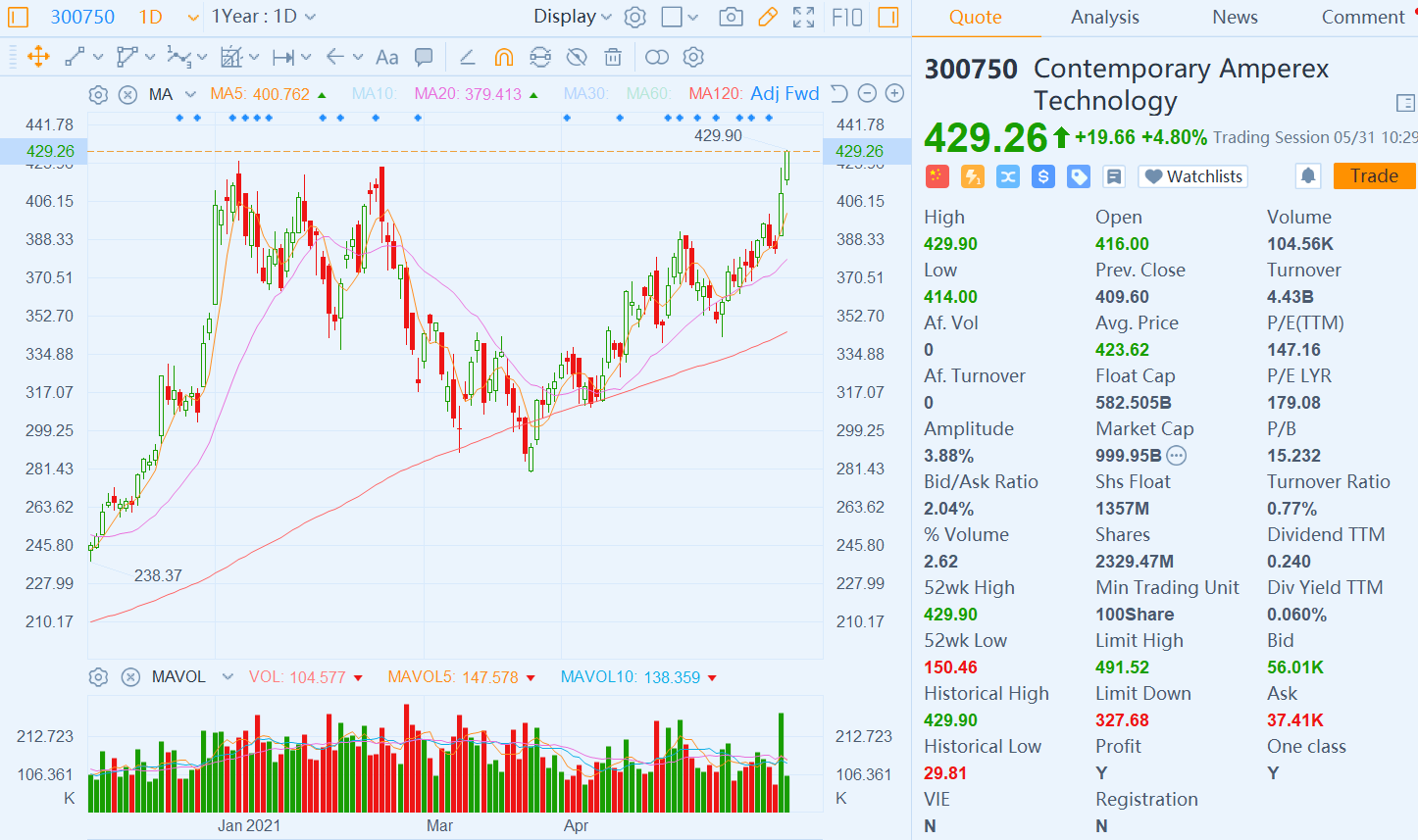Screen dimensions: 1418x840
Task: Take a chart screenshot with the camera icon
Action: (x=731, y=17)
